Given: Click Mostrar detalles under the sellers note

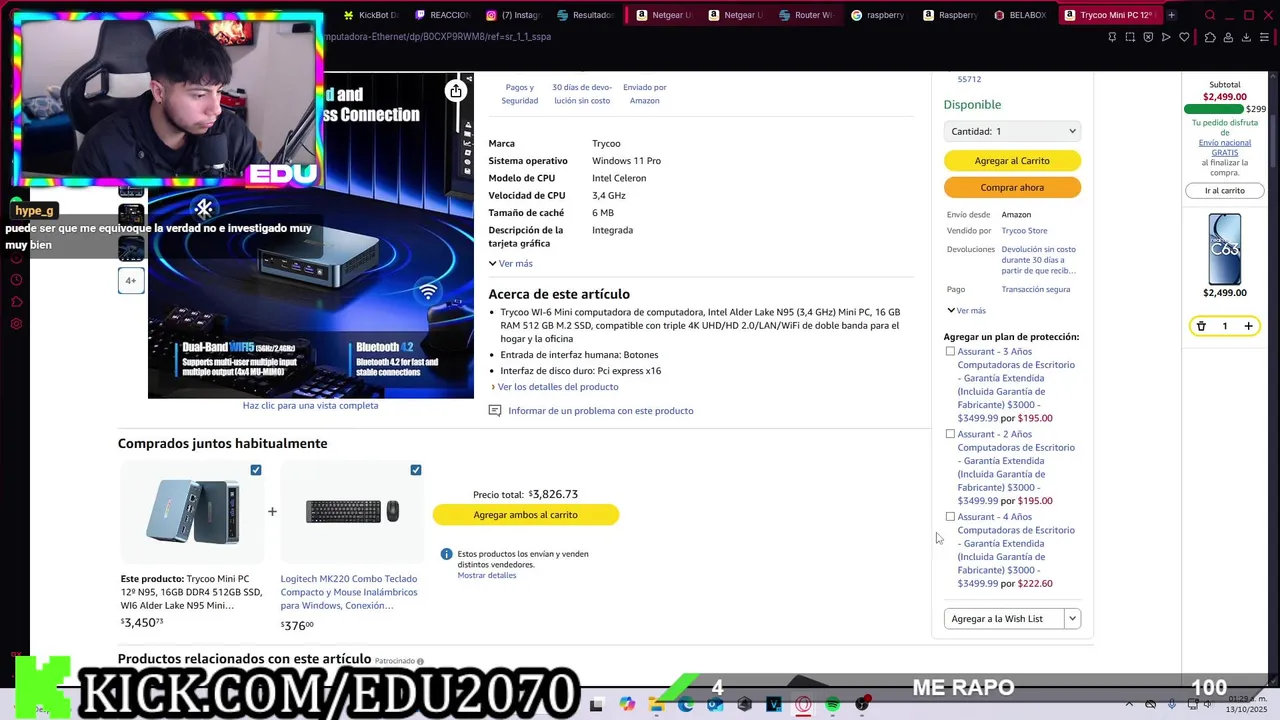Looking at the screenshot, I should (x=487, y=575).
